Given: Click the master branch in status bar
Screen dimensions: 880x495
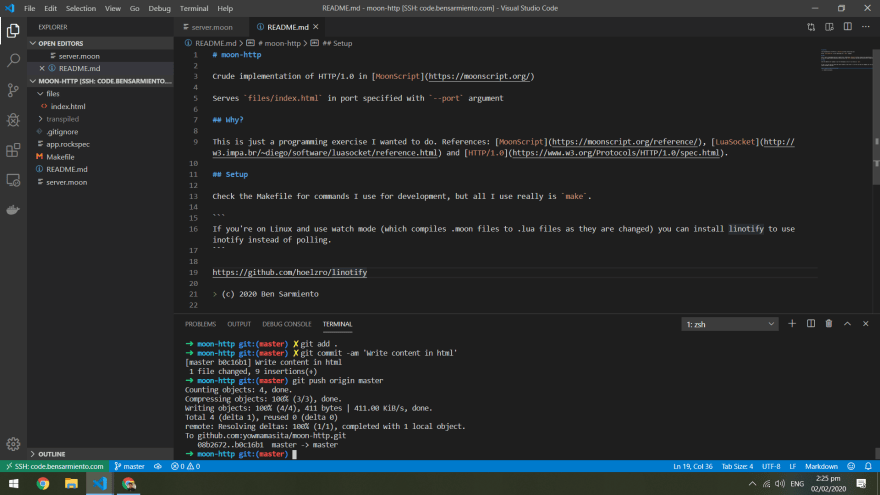Looking at the screenshot, I should [x=130, y=466].
